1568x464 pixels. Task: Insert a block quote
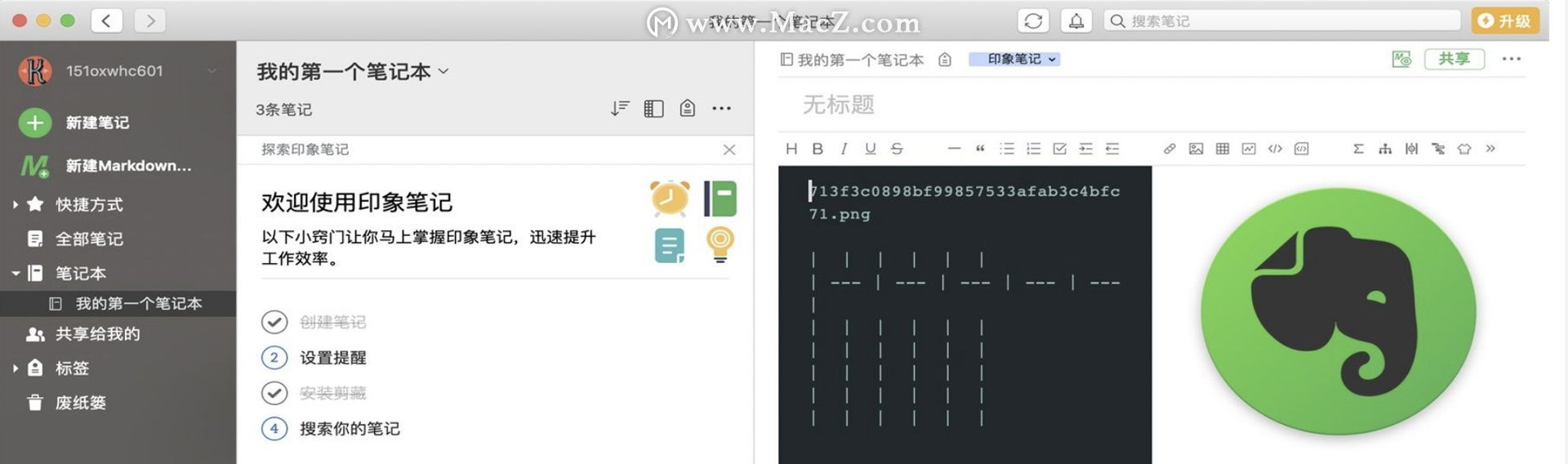coord(980,149)
